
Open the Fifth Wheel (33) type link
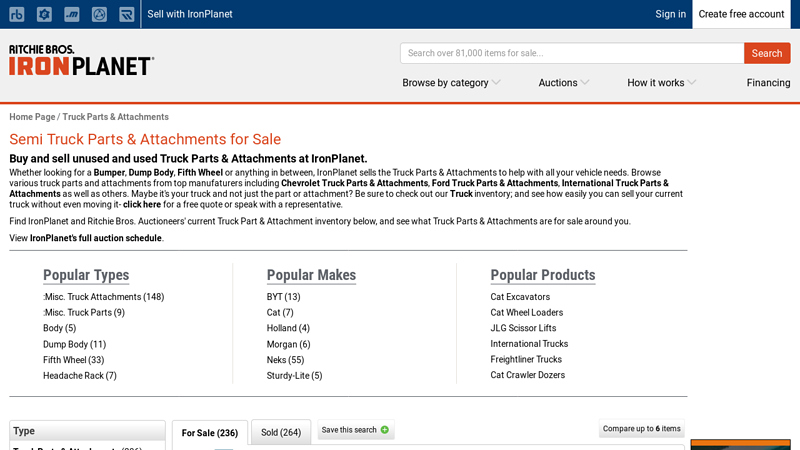[73, 360]
